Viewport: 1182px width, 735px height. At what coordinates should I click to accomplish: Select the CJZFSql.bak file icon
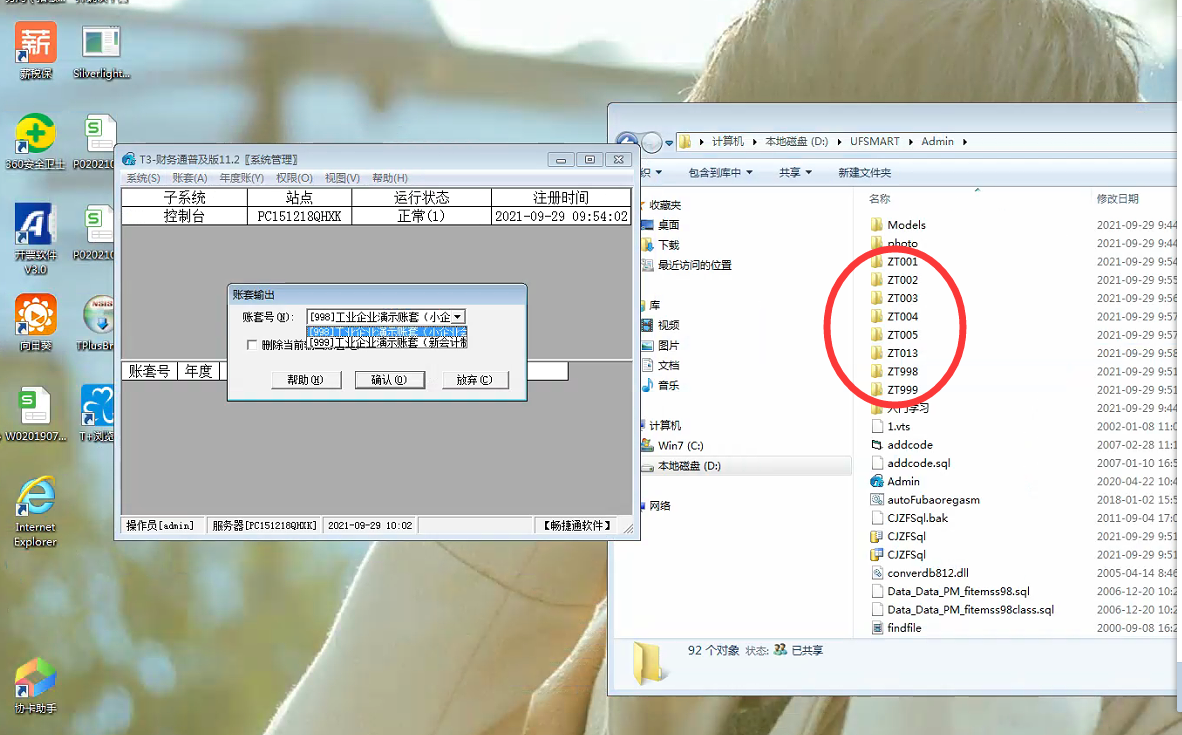[x=876, y=518]
